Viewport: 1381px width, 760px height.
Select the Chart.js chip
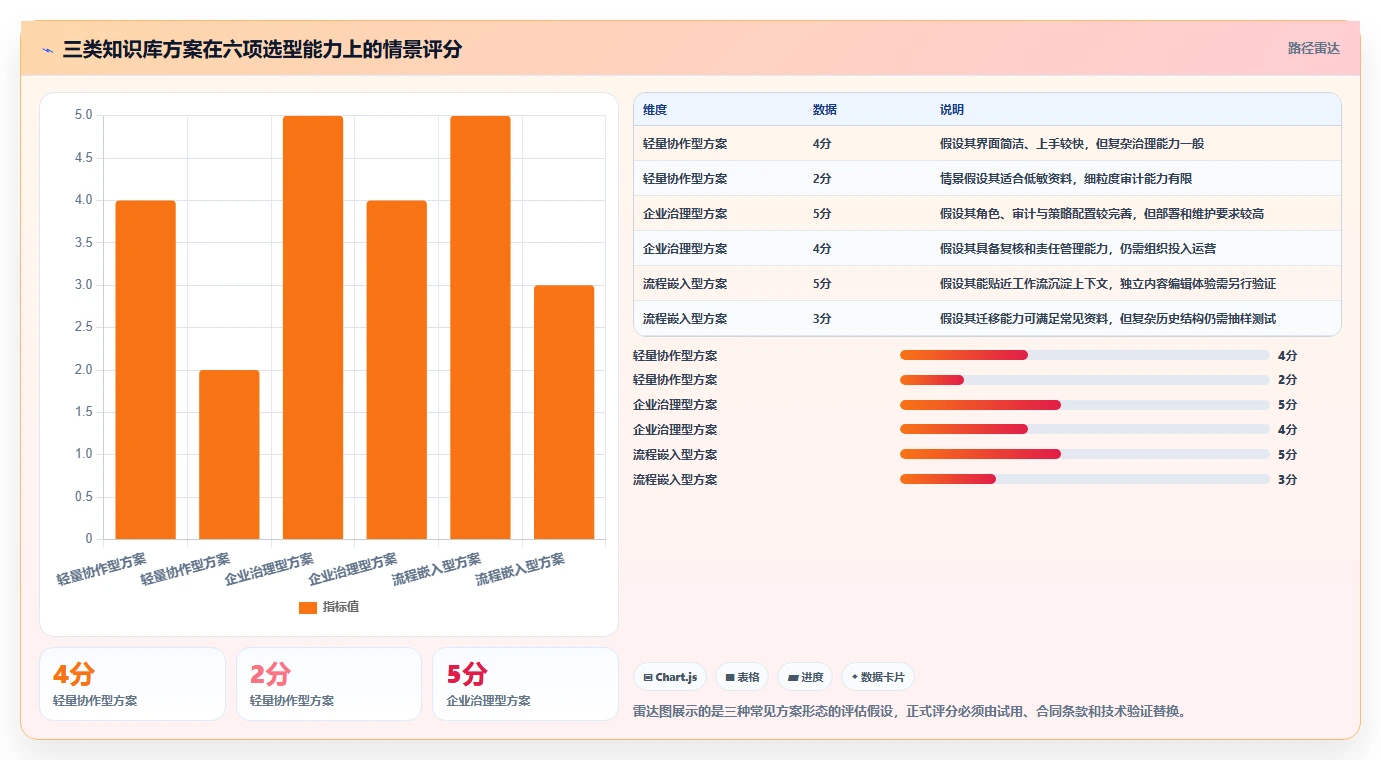(x=670, y=677)
